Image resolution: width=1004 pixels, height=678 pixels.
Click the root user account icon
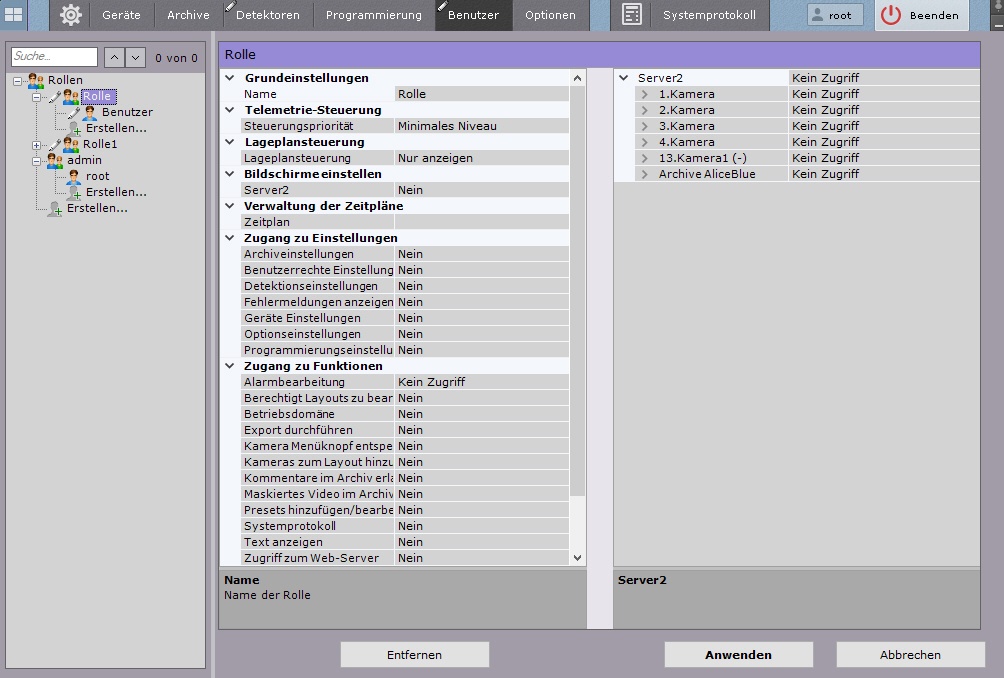pyautogui.click(x=819, y=16)
